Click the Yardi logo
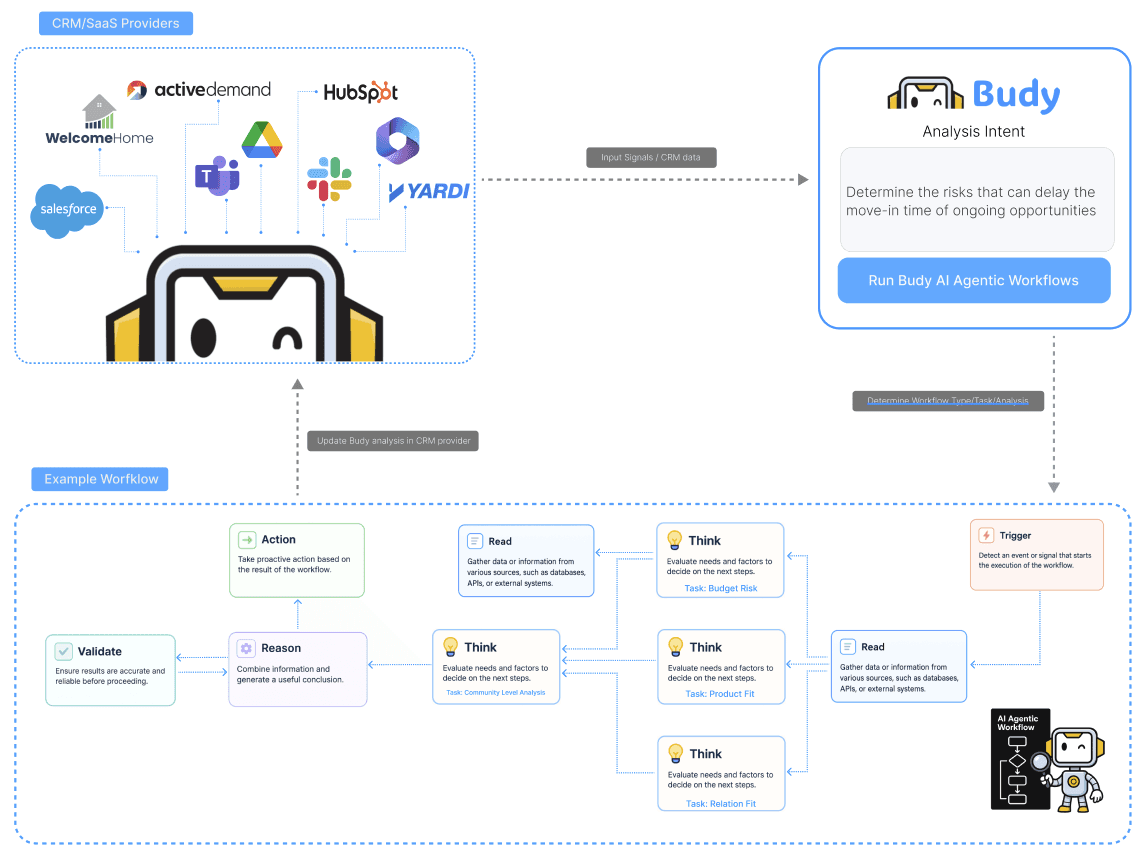Viewport: 1147px width, 861px height. pyautogui.click(x=429, y=192)
